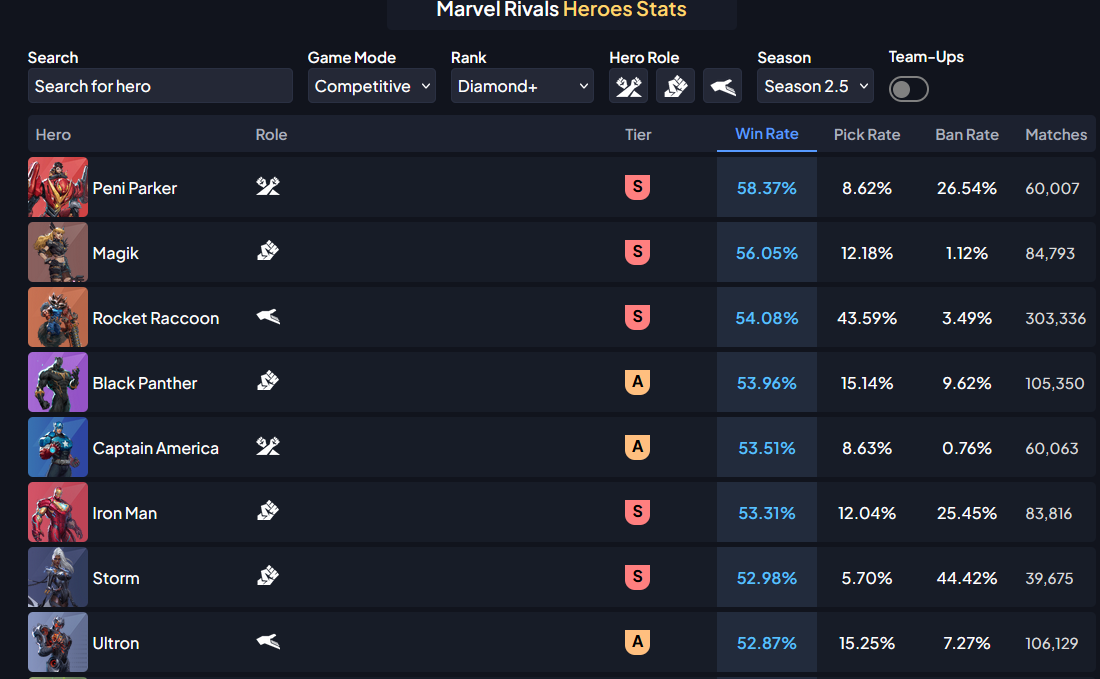Click Ultron's Strategist role icon
The height and width of the screenshot is (679, 1100).
point(268,641)
